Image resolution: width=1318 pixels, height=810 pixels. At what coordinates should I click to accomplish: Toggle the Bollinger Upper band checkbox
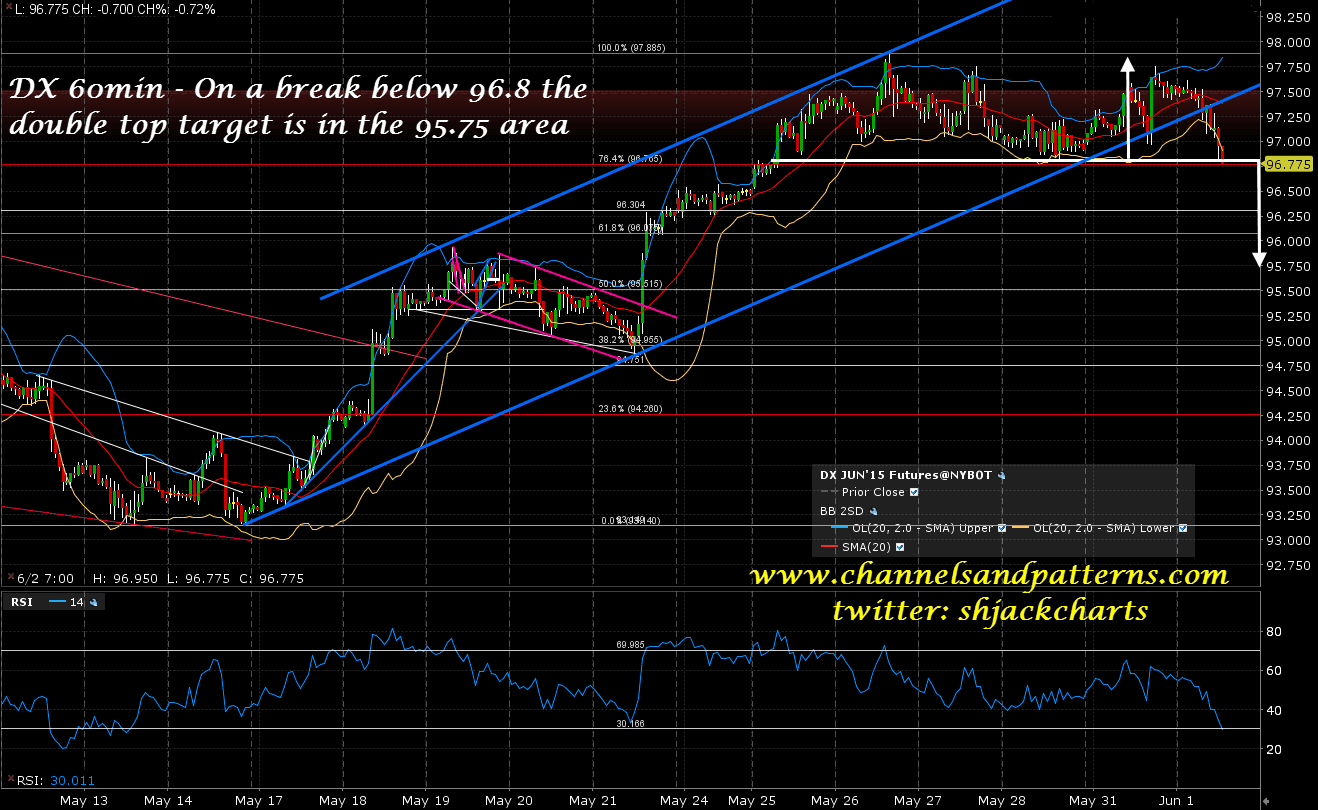pos(1001,528)
